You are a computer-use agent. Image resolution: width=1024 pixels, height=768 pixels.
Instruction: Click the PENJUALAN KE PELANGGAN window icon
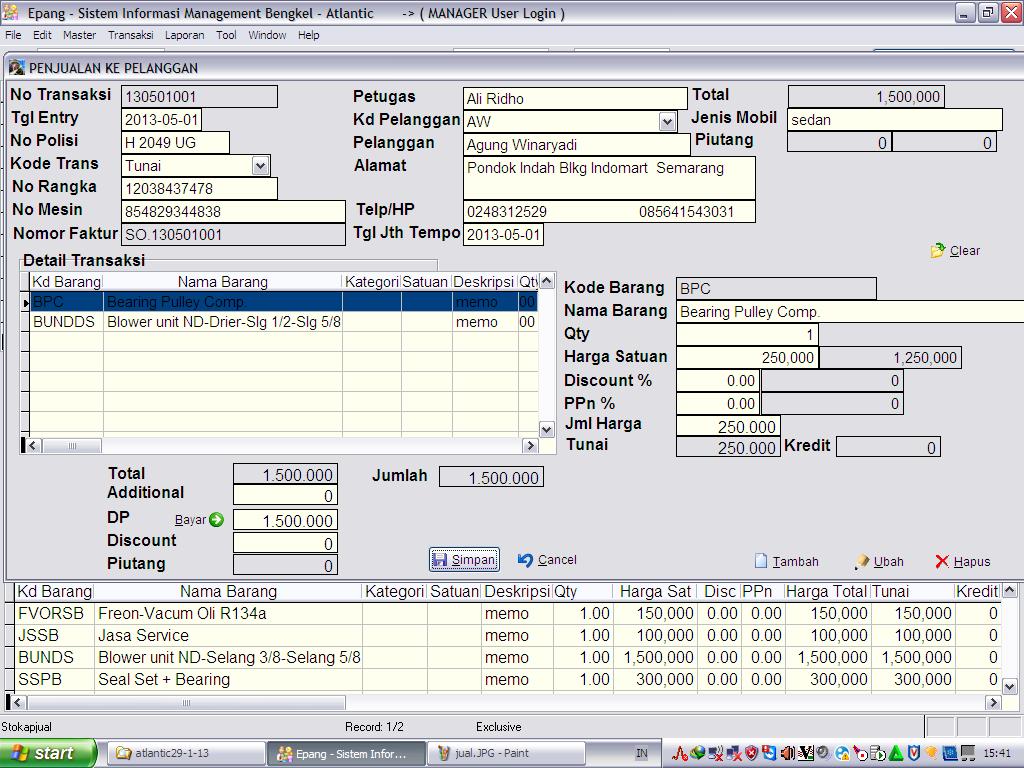click(x=17, y=68)
